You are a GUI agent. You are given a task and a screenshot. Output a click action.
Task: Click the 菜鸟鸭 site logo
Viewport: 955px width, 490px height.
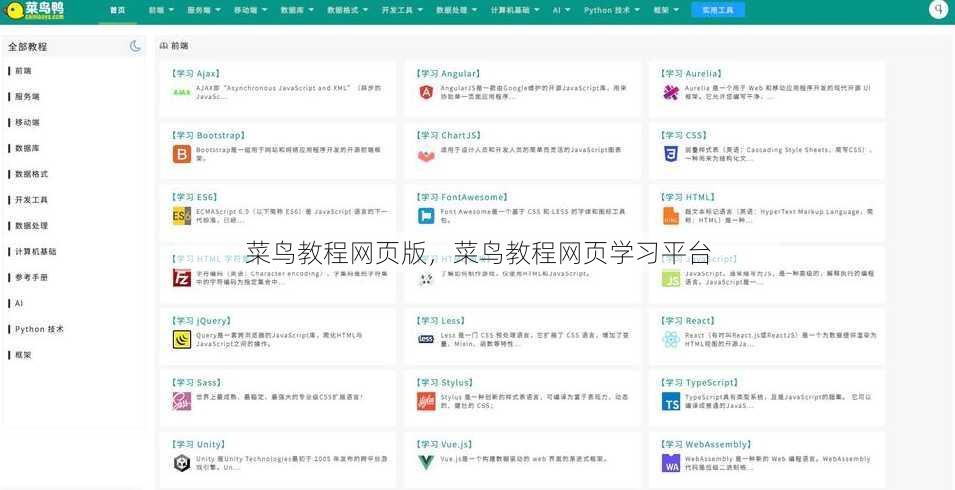(x=35, y=10)
